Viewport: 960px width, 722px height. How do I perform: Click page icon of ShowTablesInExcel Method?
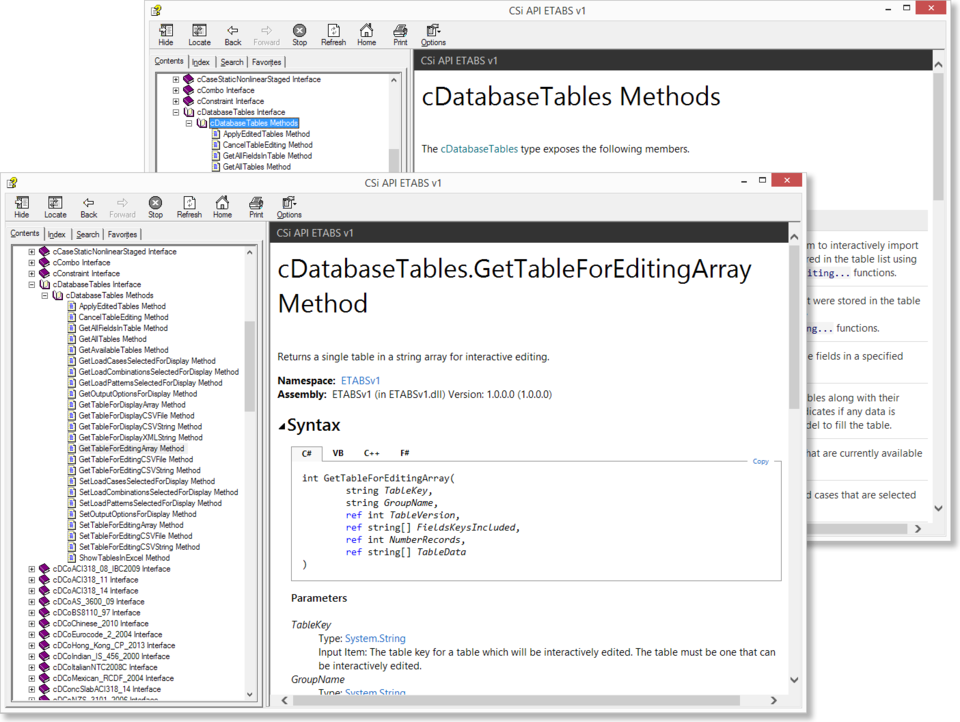pos(72,558)
